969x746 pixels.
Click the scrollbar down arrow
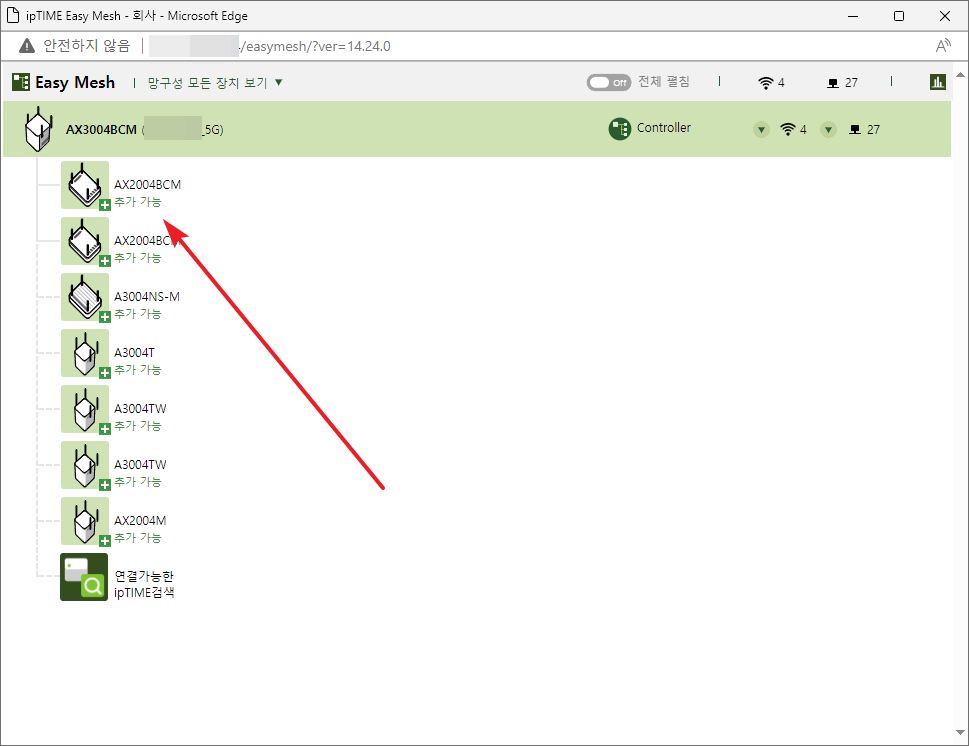(x=960, y=732)
